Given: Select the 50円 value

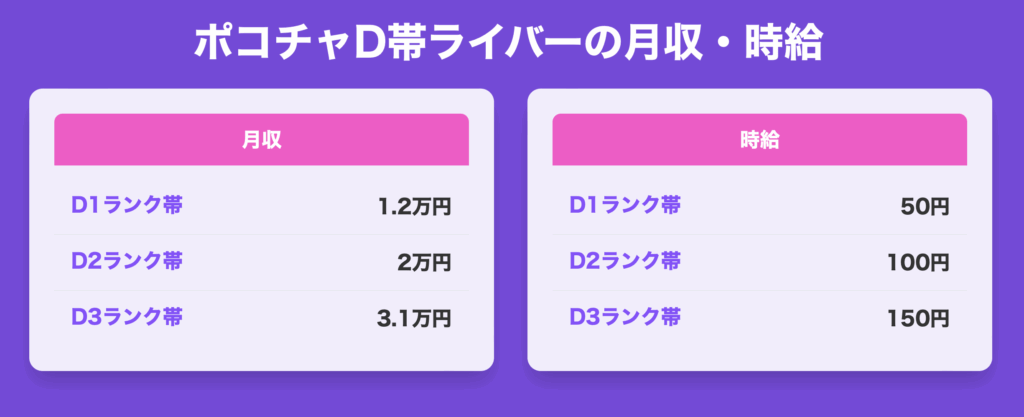Looking at the screenshot, I should 925,207.
